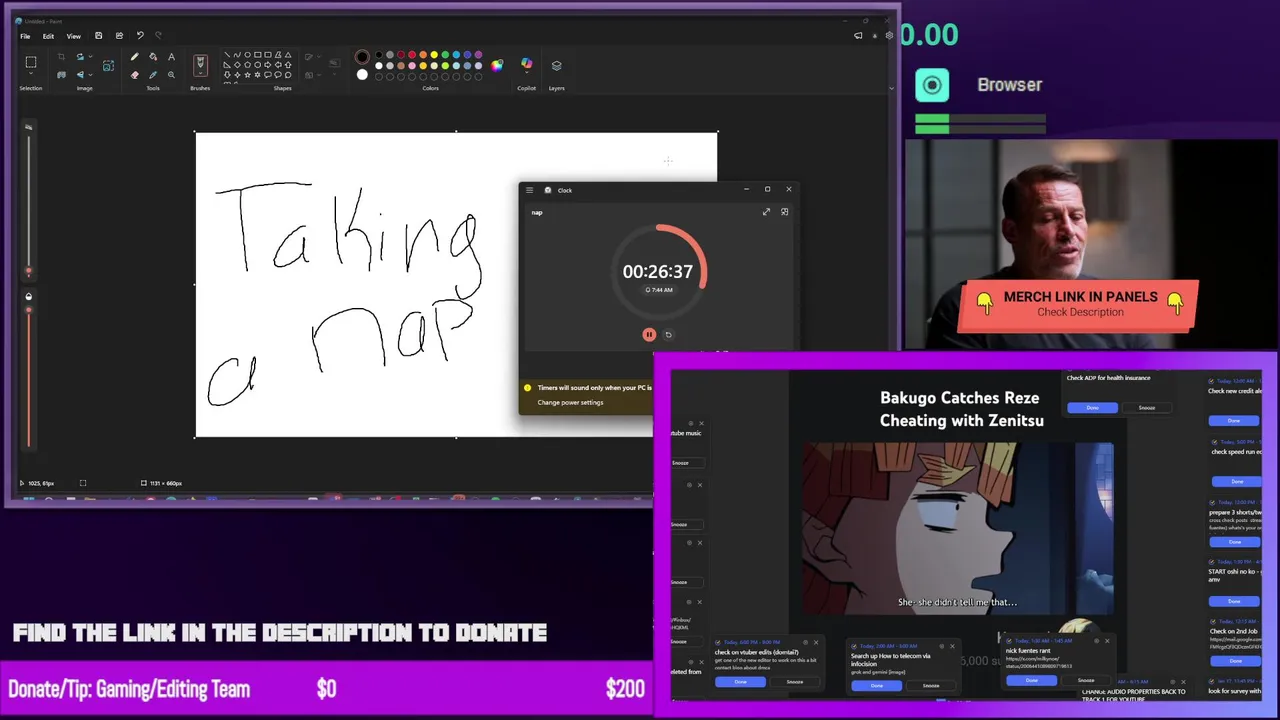Click the Copilot icon in Paint

(526, 62)
